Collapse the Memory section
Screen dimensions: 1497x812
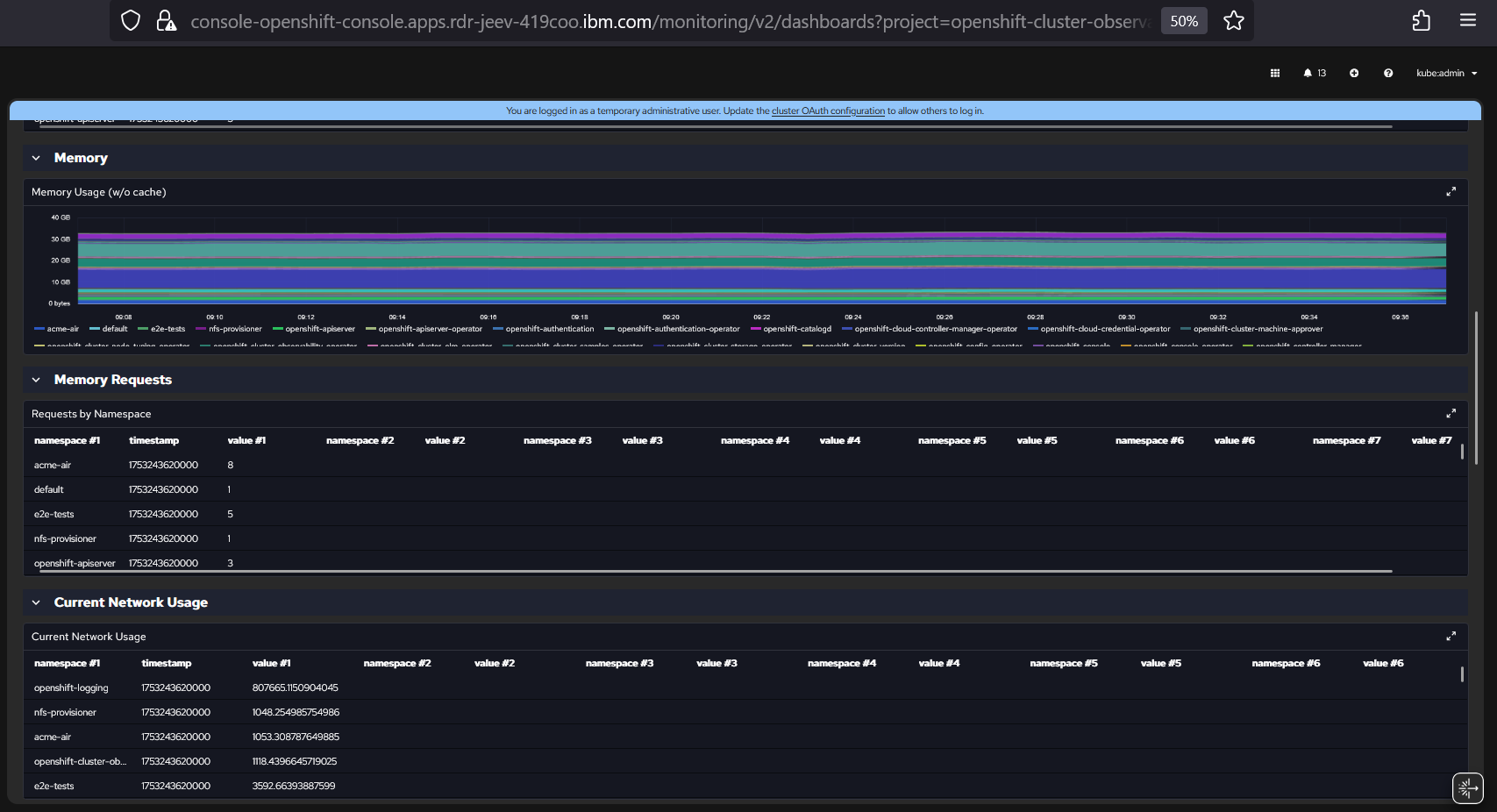36,159
